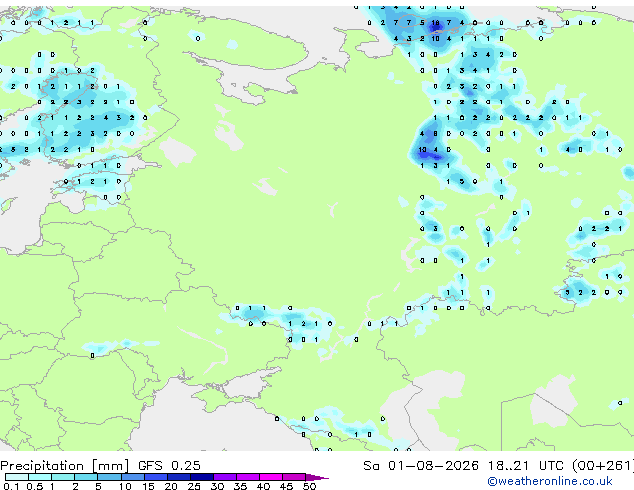
Task: Click the 35–40 mm legend color box
Action: point(248,477)
